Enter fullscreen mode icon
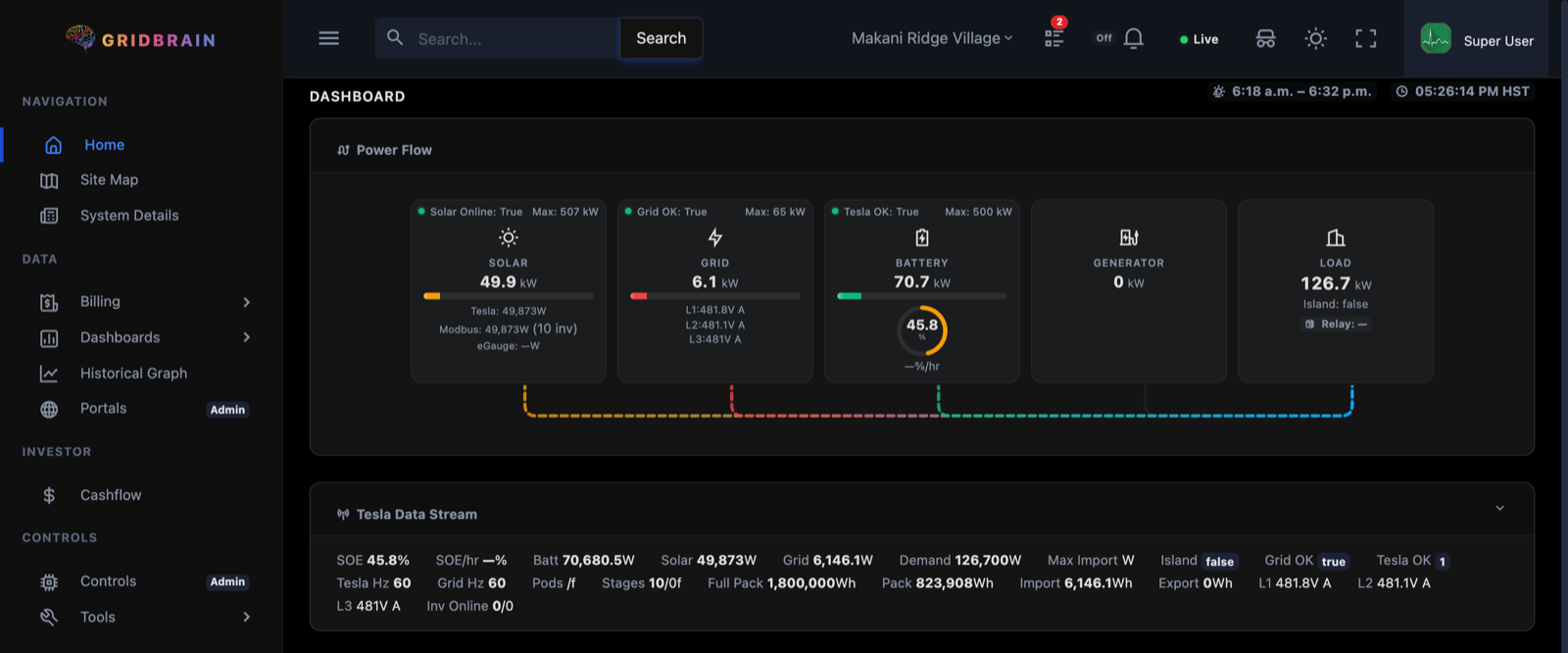The height and width of the screenshot is (653, 1568). 1366,38
